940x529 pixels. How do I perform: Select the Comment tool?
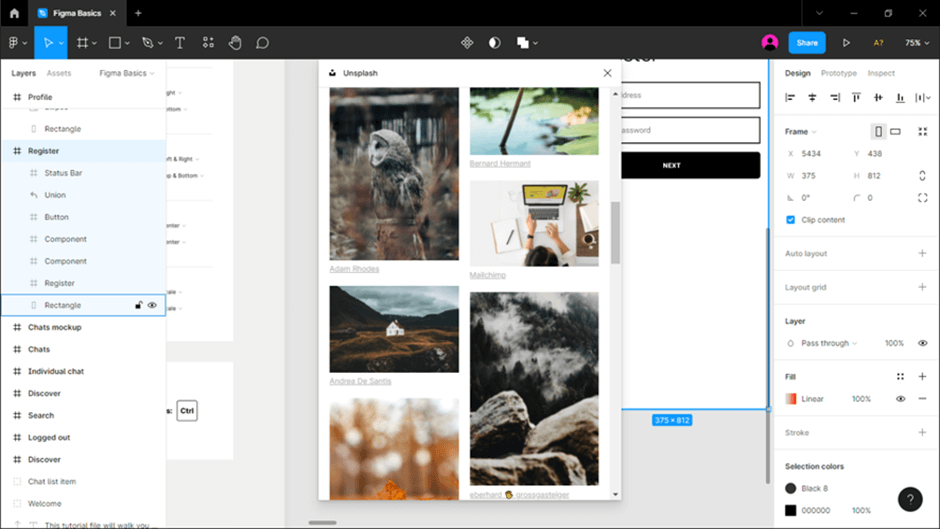coord(263,43)
